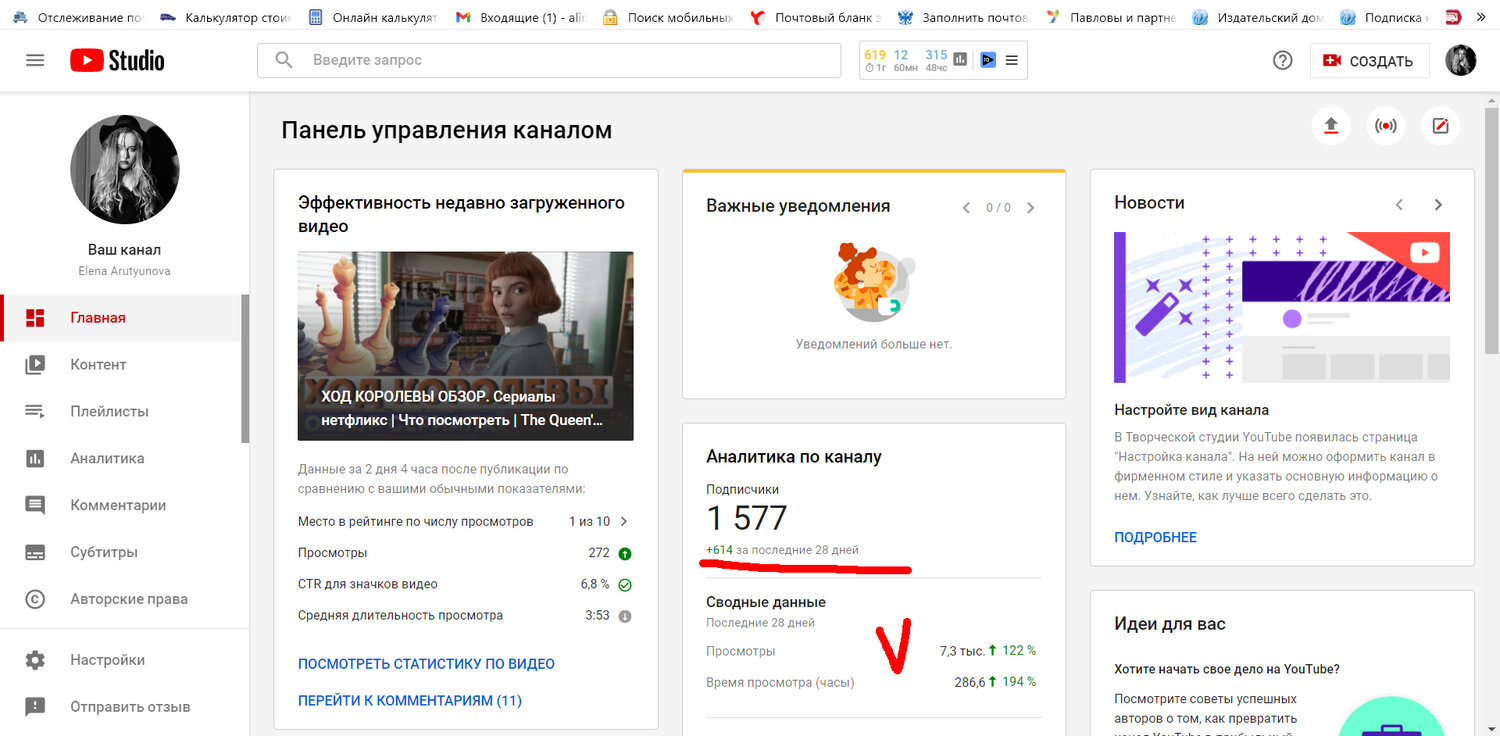
Task: Open Калькулятор стоим bookmark
Action: (226, 17)
